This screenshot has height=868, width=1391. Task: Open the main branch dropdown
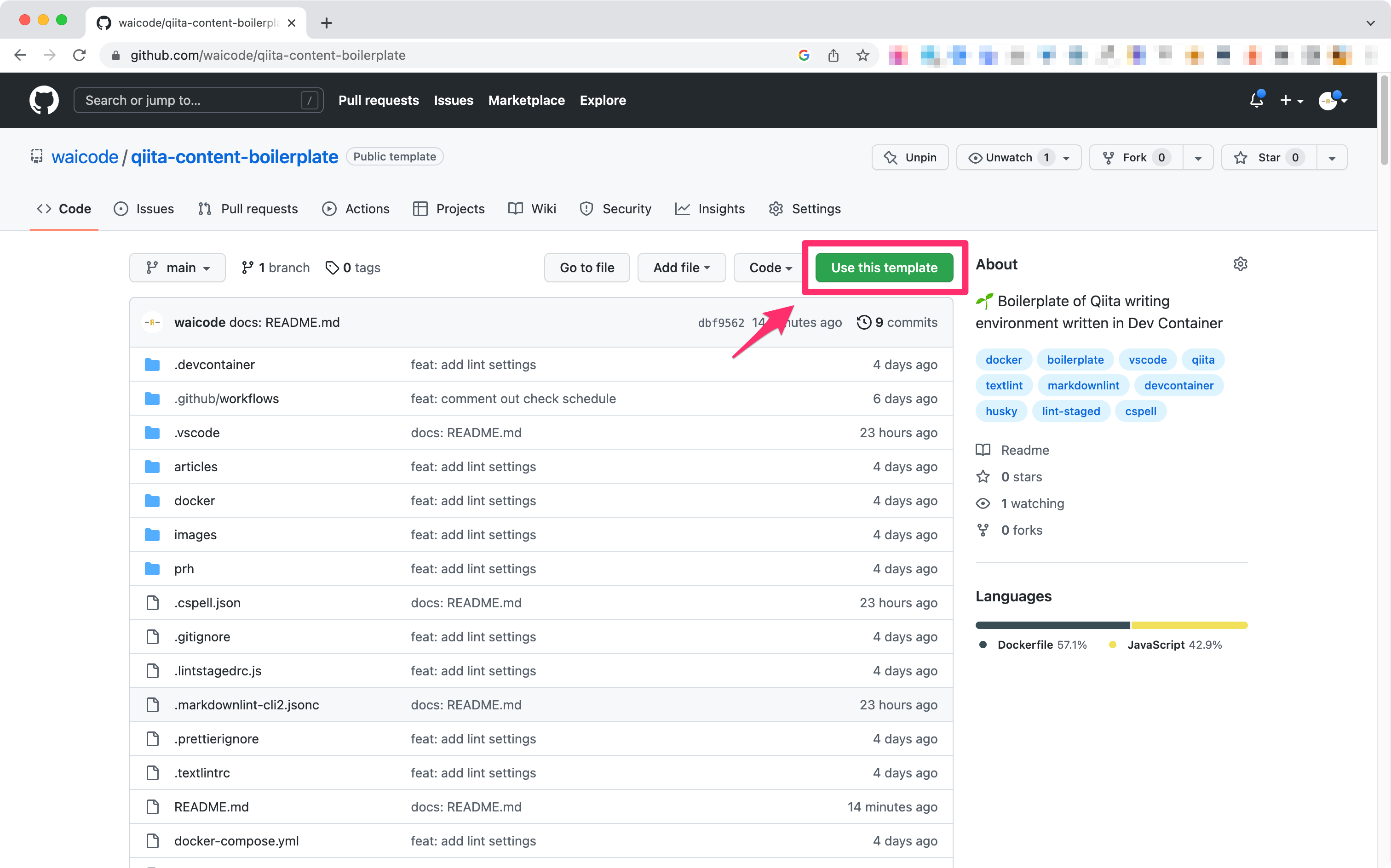[x=177, y=268]
